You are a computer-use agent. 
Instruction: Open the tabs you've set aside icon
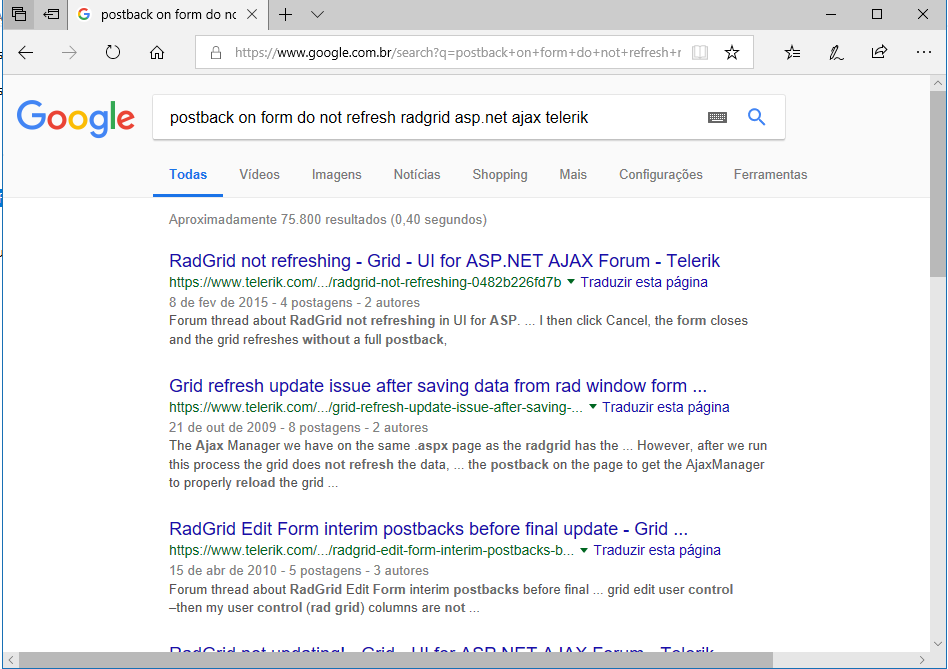(19, 14)
